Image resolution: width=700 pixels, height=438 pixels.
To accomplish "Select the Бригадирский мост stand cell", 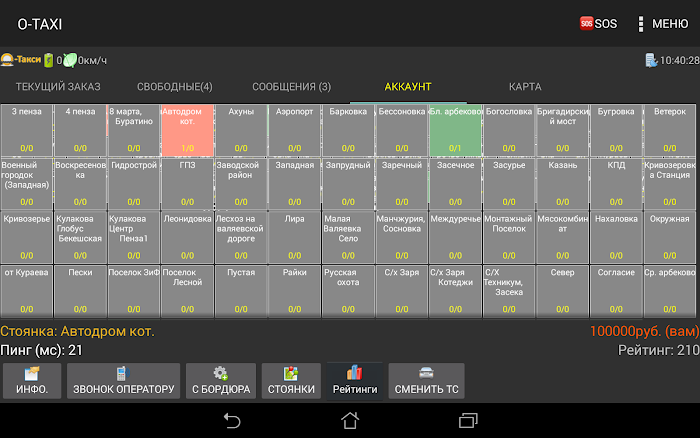I will (562, 130).
